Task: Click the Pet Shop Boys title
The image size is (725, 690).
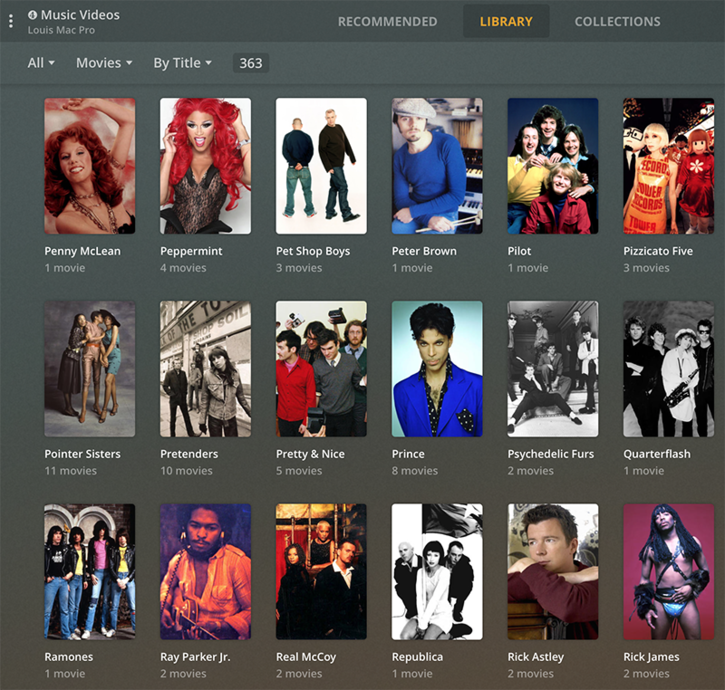Action: [313, 252]
